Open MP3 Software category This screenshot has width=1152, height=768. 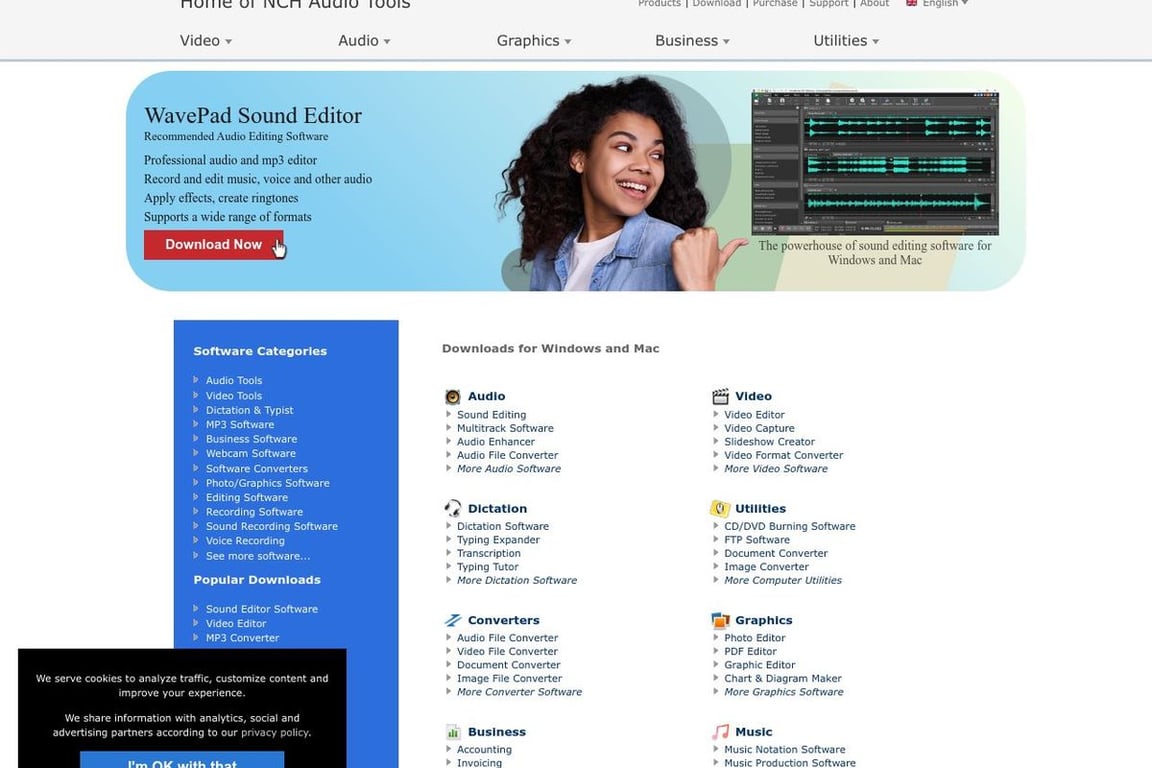tap(240, 425)
